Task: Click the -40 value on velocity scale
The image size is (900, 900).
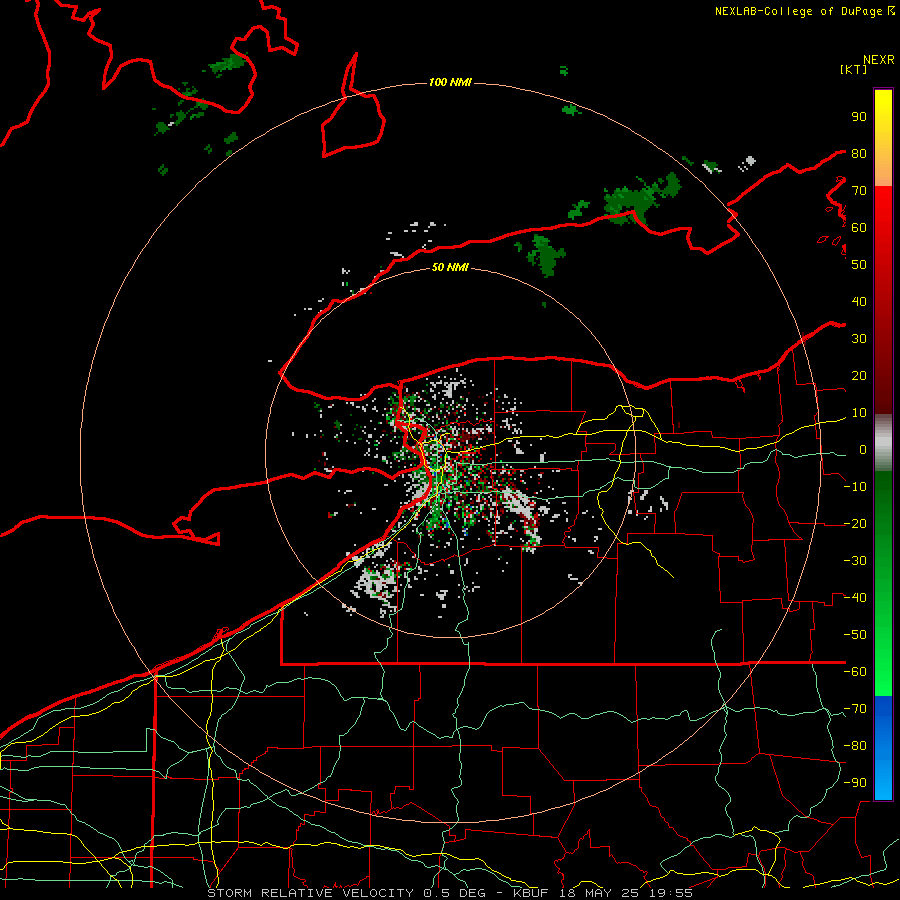Action: (855, 598)
